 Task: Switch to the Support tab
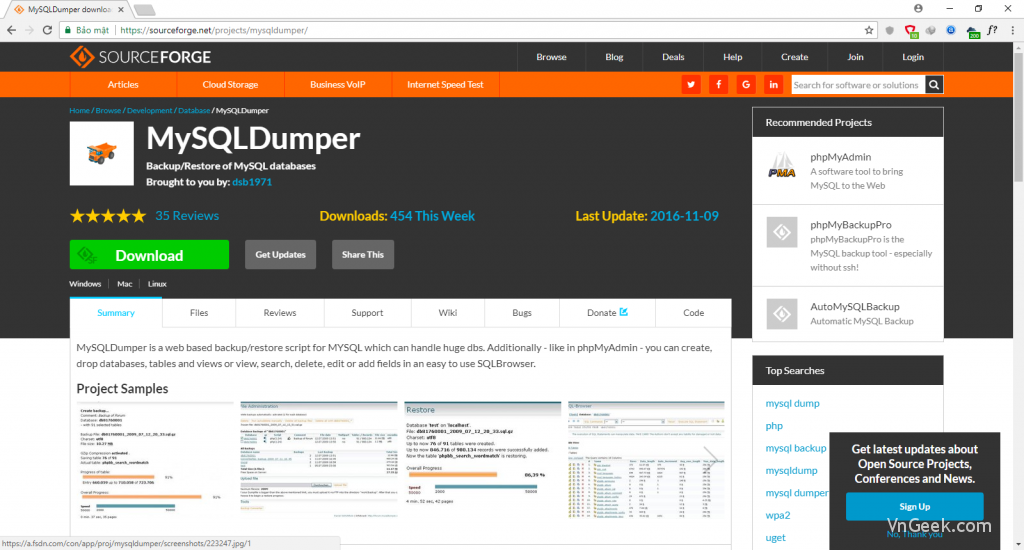[x=367, y=313]
